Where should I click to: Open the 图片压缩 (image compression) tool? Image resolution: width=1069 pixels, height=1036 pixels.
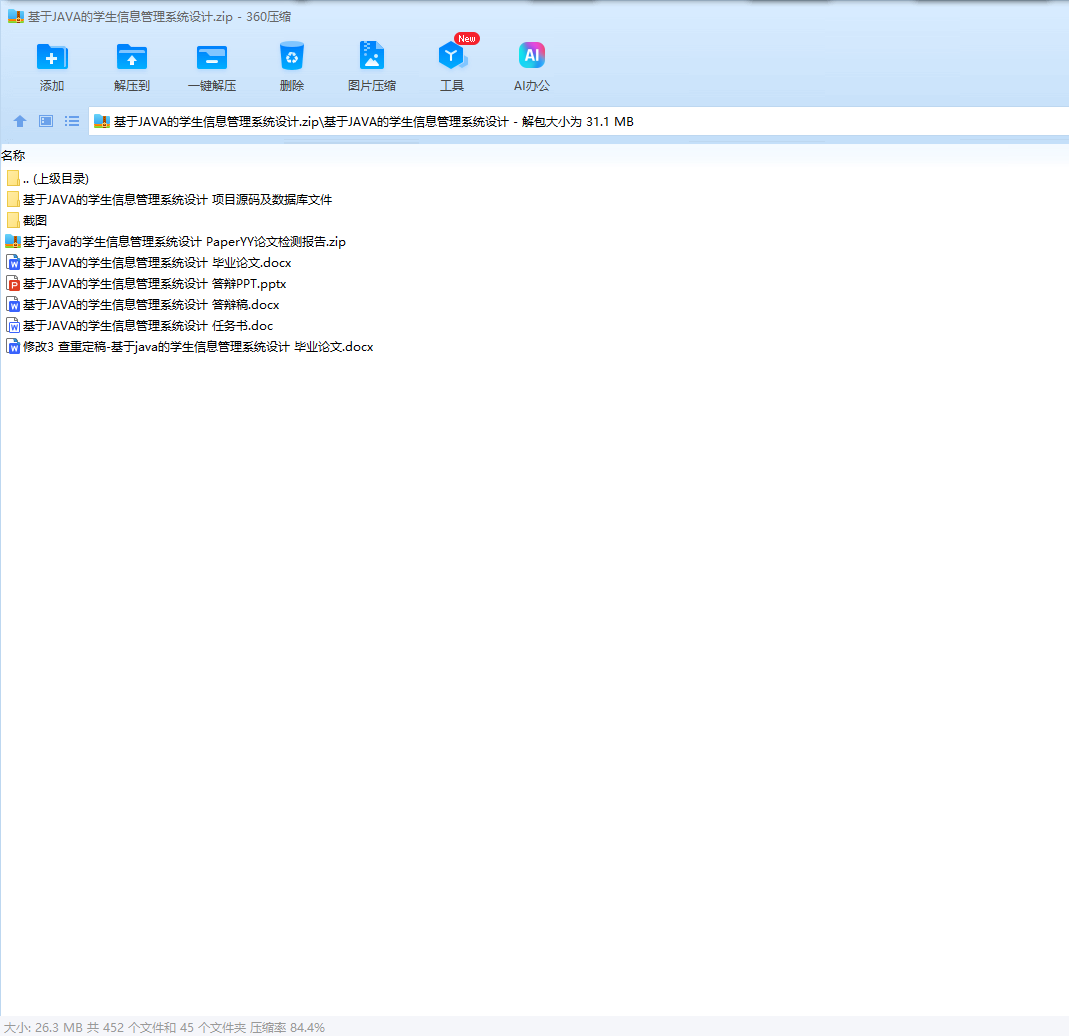point(372,56)
